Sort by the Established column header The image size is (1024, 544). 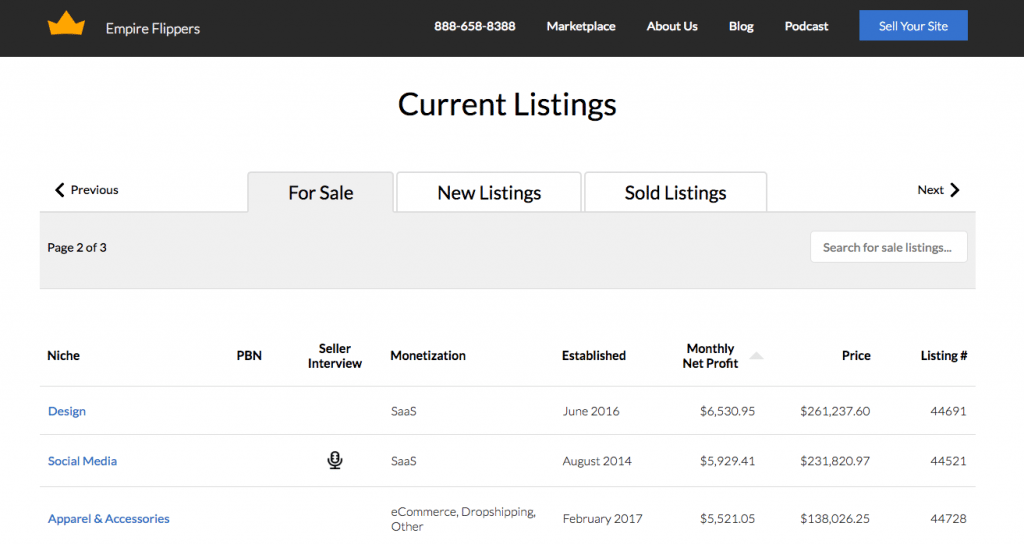click(x=594, y=356)
